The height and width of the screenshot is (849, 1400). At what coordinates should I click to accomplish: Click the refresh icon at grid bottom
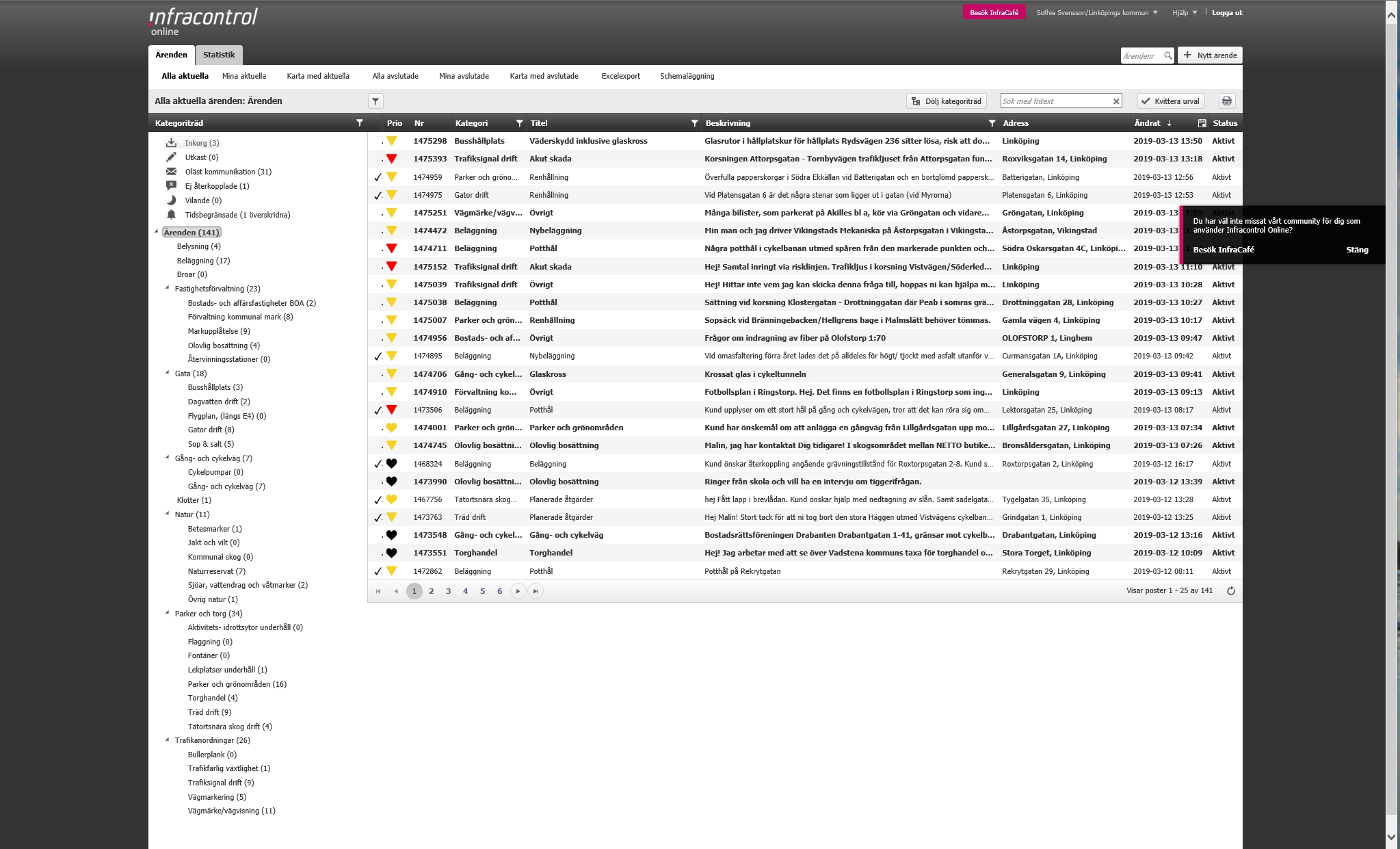tap(1230, 591)
